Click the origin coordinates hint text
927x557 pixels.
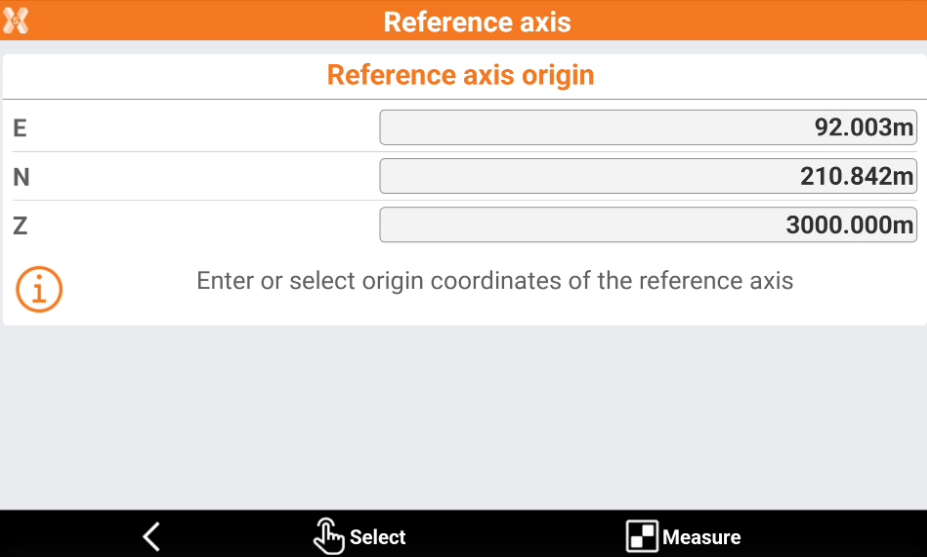[x=495, y=281]
